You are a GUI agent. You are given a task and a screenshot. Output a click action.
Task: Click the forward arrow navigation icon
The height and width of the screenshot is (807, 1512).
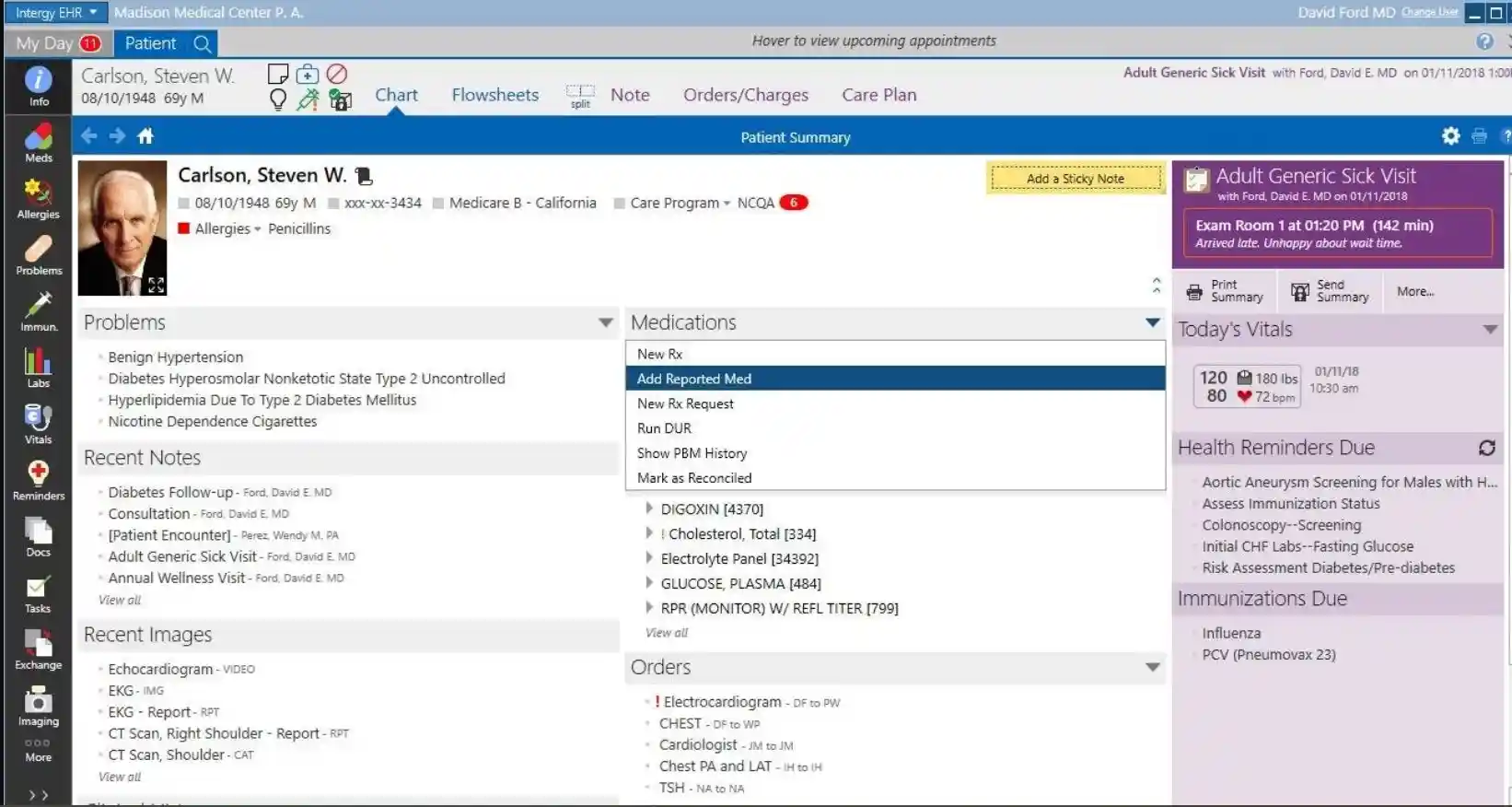(x=117, y=135)
